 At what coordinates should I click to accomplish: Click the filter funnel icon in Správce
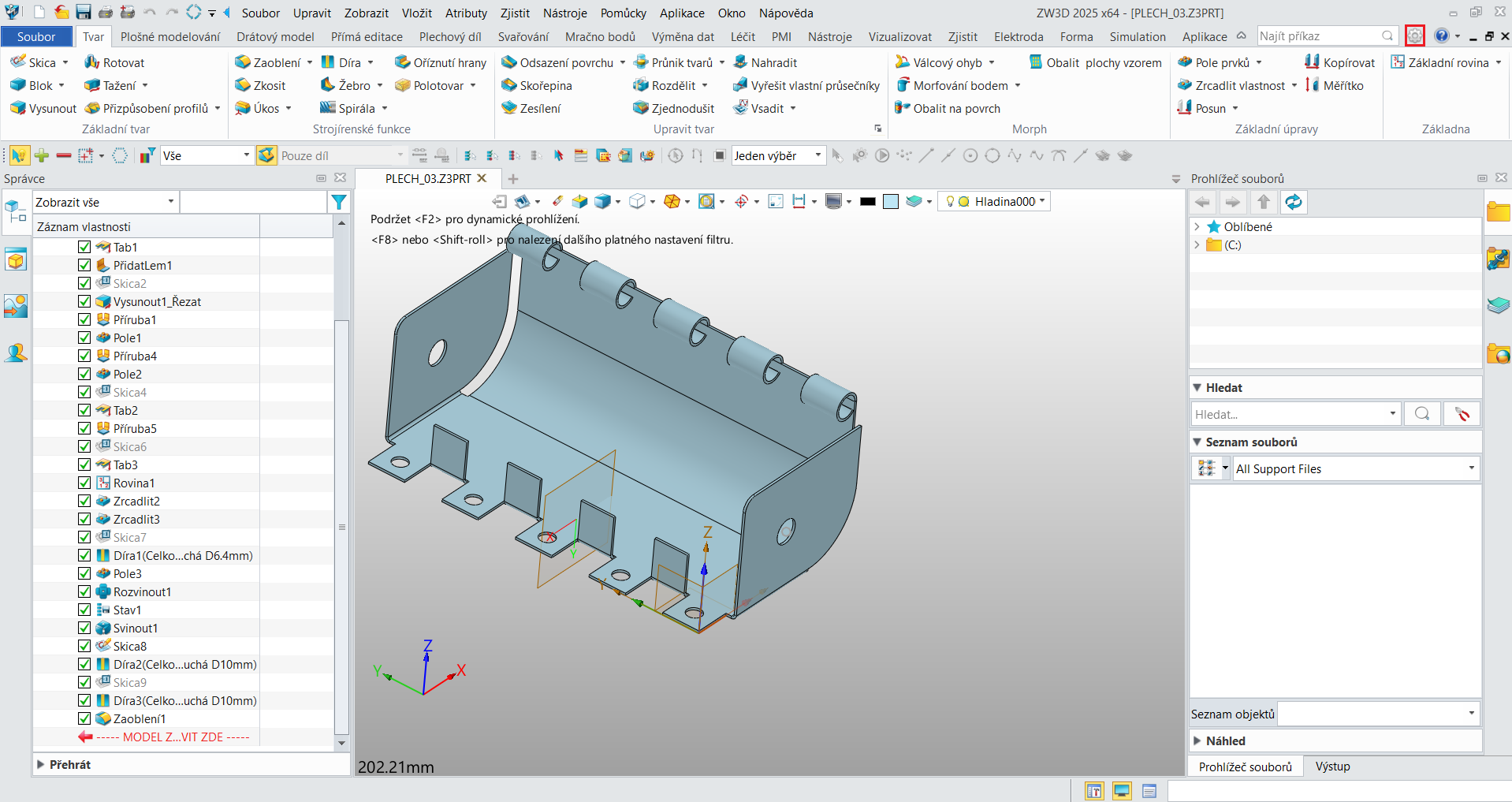tap(339, 203)
